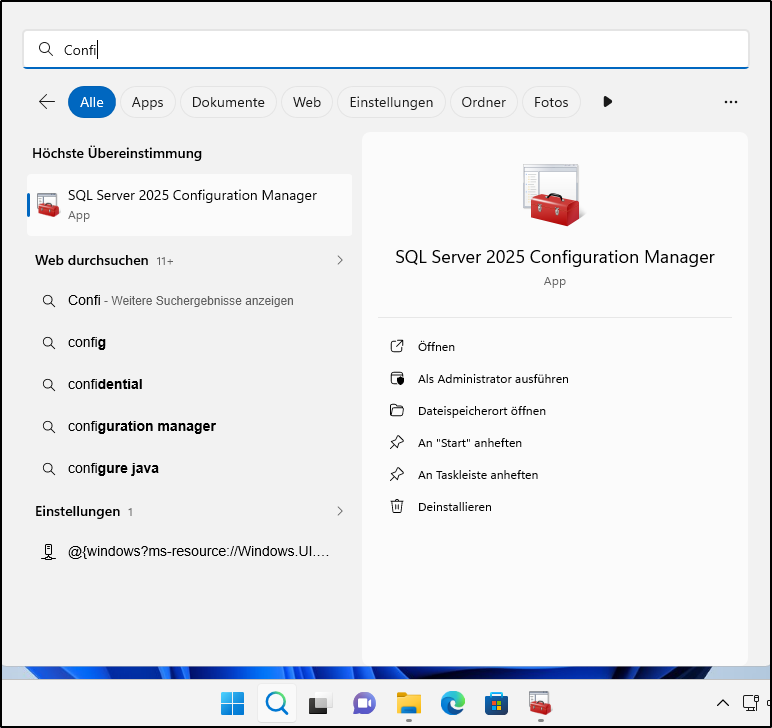Launch Microsoft Edge from the taskbar
The image size is (772, 728).
pyautogui.click(x=452, y=703)
